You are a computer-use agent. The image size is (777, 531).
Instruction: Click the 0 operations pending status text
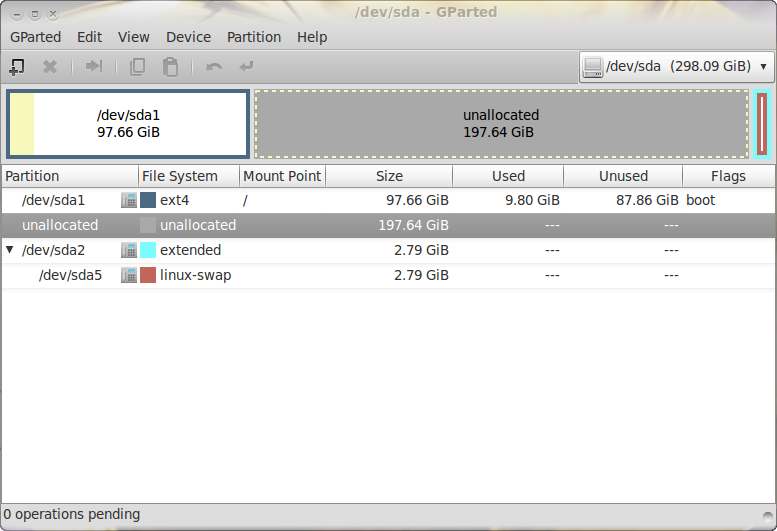point(72,514)
